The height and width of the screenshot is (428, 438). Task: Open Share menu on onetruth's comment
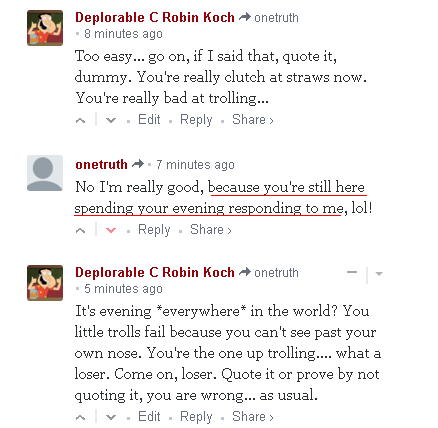211,230
